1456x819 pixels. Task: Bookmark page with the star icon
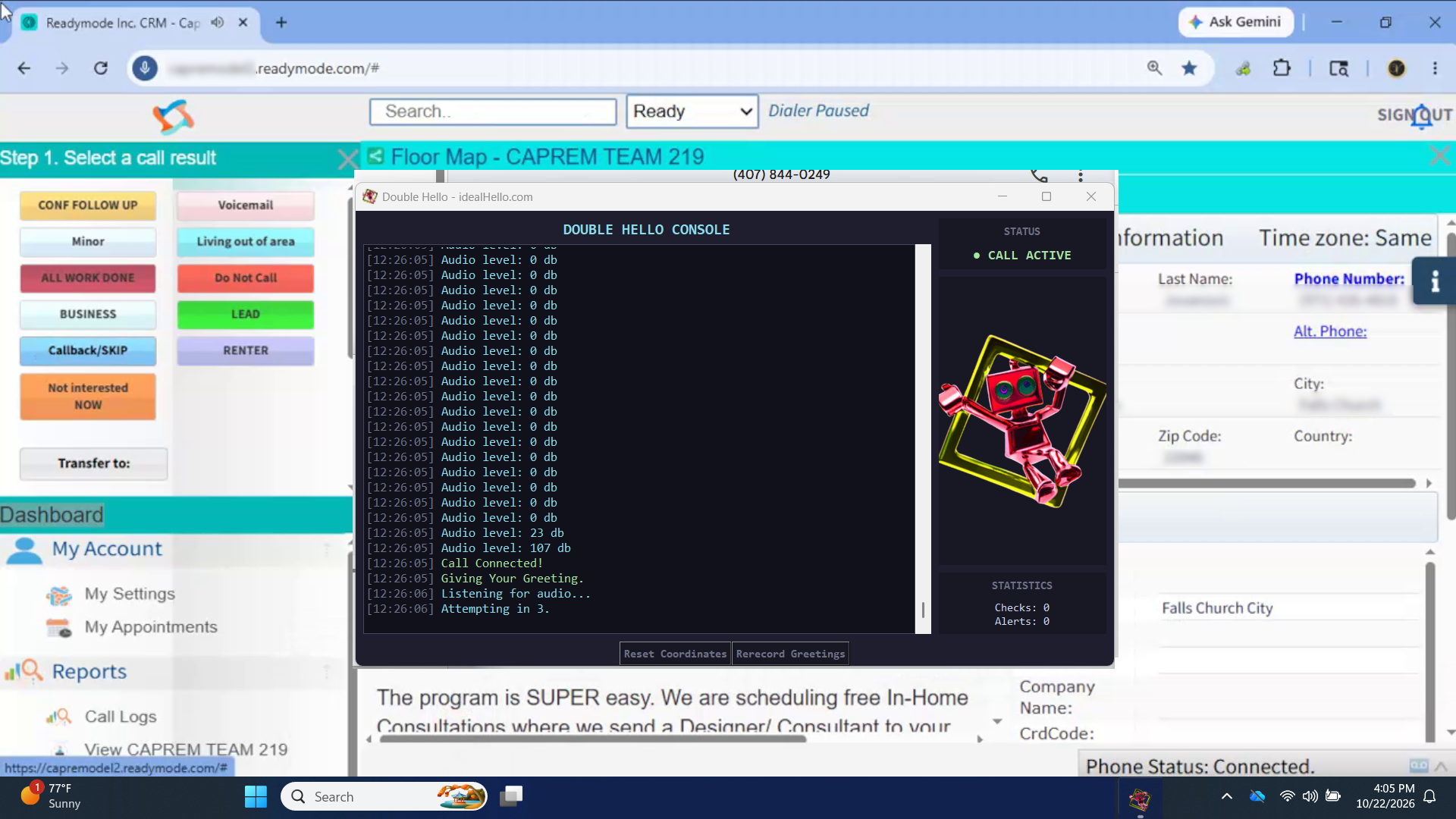[1189, 68]
